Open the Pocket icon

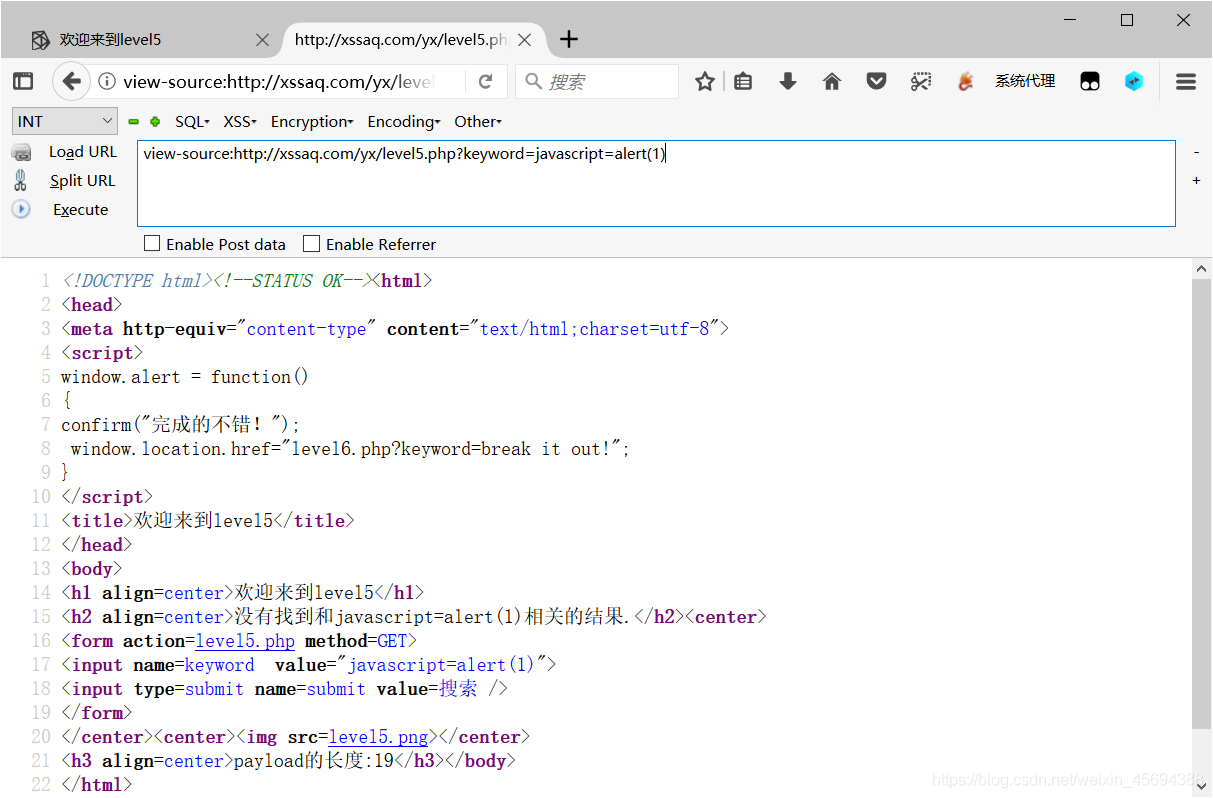coord(876,82)
